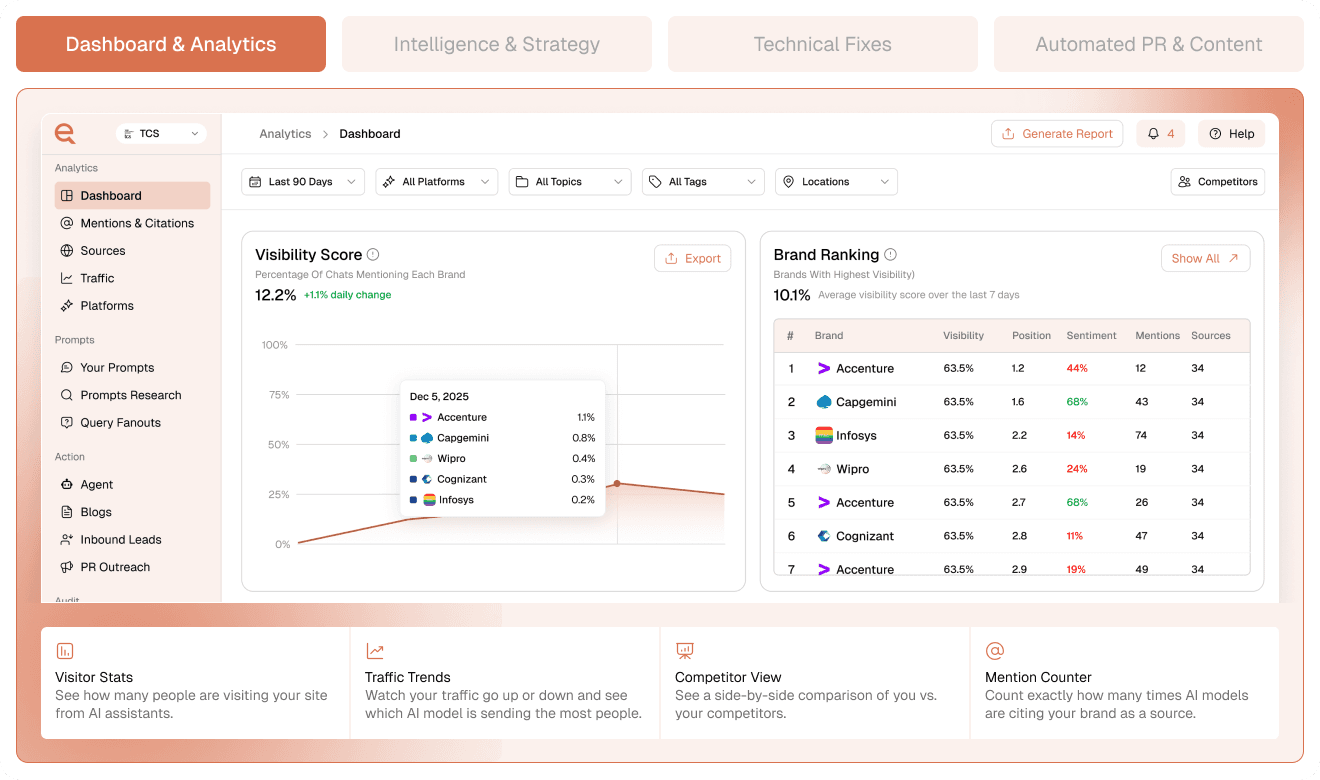Click the Help button
Screen dimensions: 1320x780
(x=1231, y=134)
